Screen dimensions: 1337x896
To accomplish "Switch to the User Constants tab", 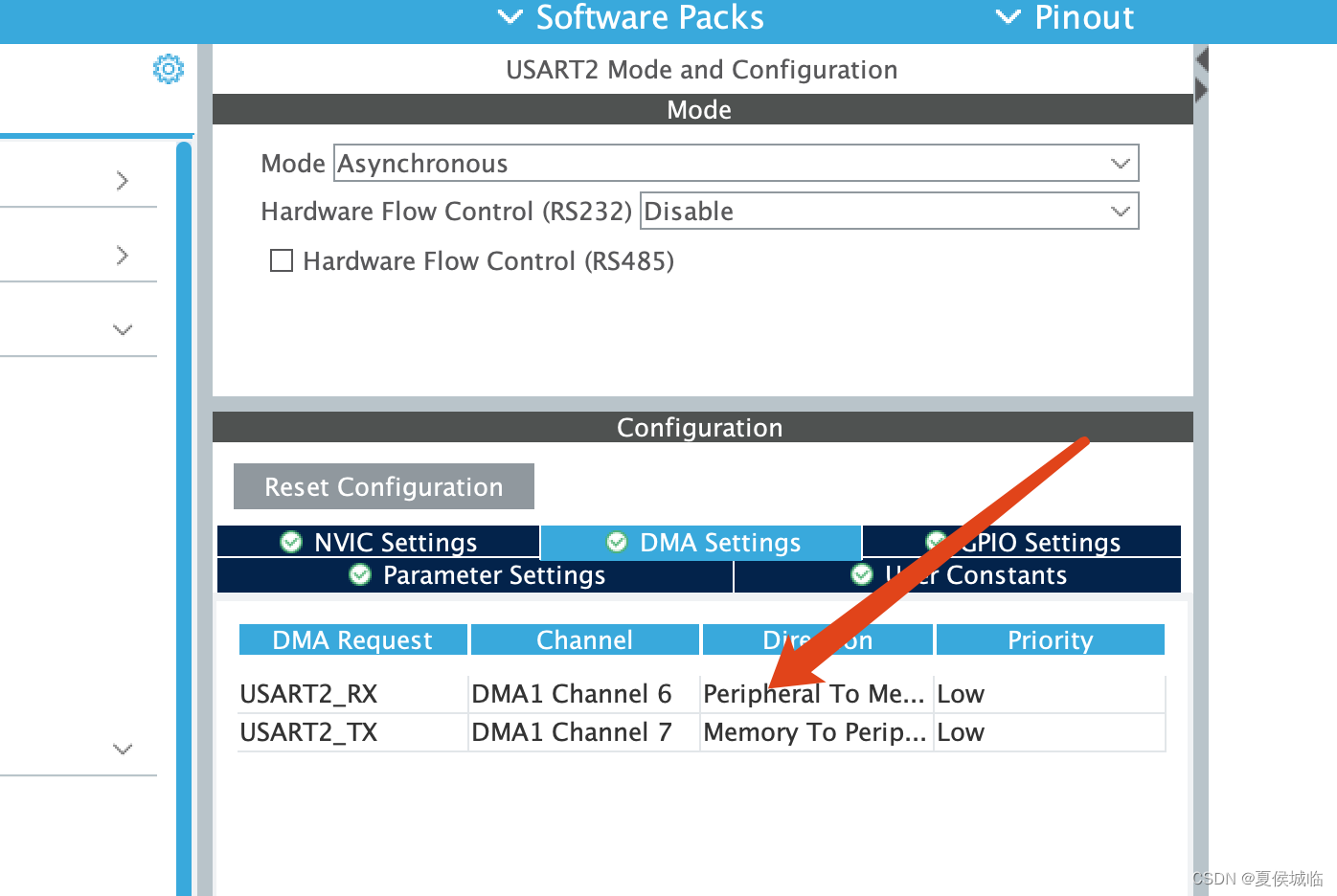I will [958, 574].
